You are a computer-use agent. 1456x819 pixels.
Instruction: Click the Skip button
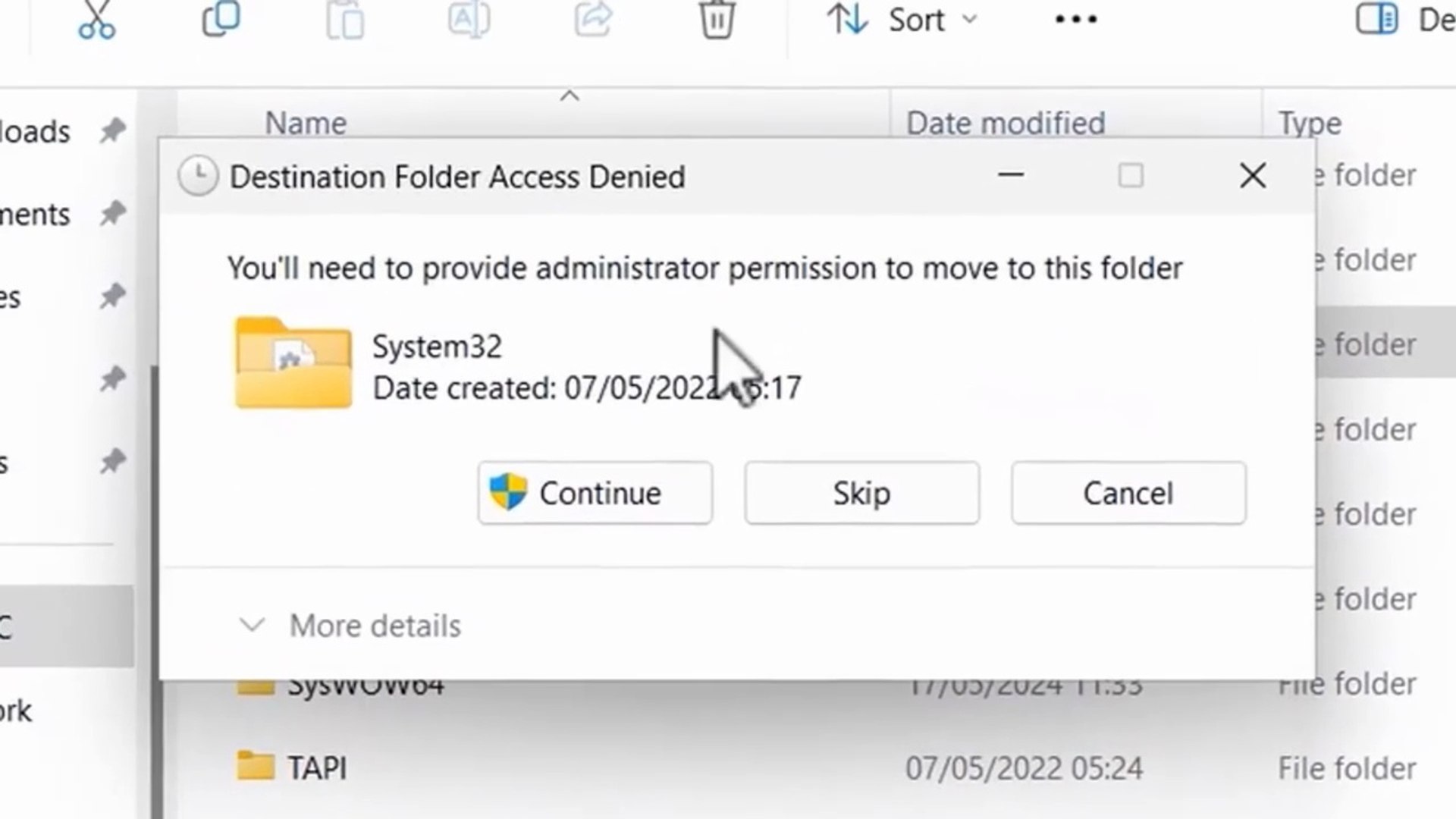point(861,493)
